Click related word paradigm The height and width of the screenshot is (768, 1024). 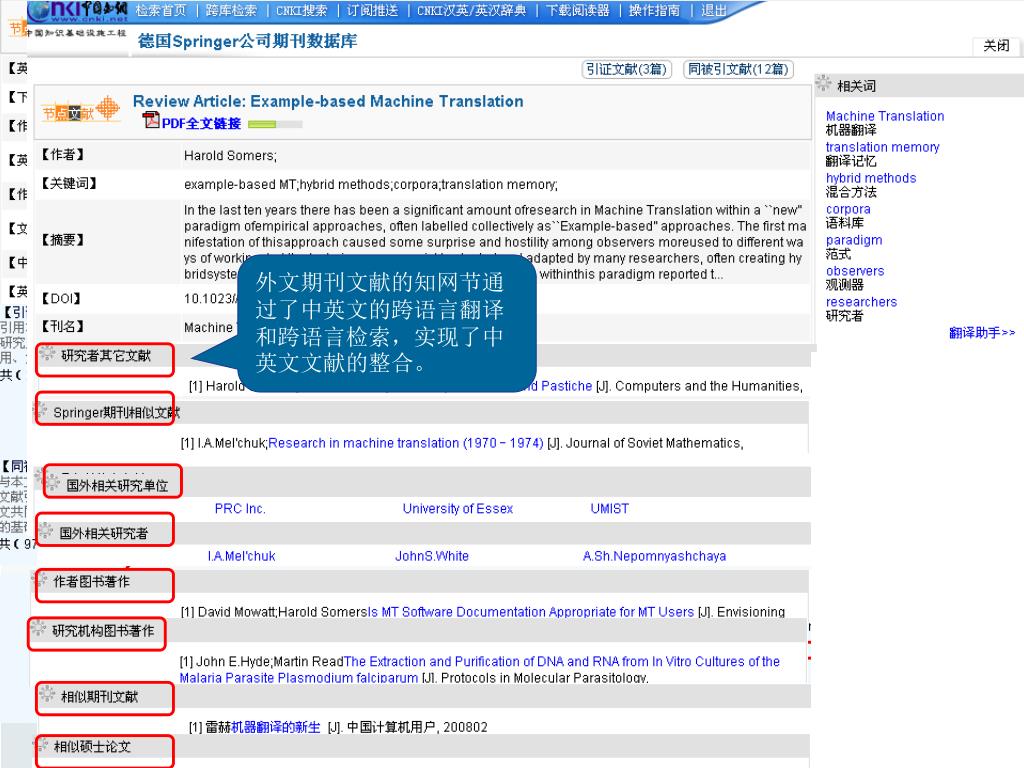click(854, 240)
